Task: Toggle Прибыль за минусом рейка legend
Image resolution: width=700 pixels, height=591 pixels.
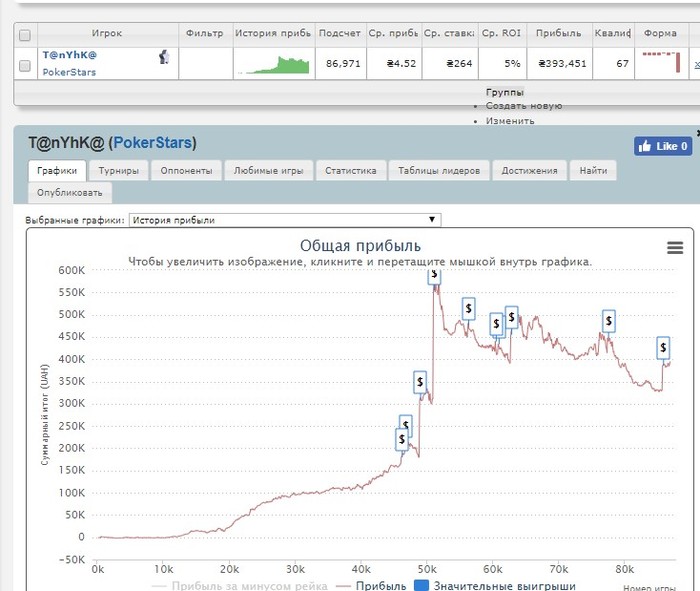Action: tap(240, 586)
